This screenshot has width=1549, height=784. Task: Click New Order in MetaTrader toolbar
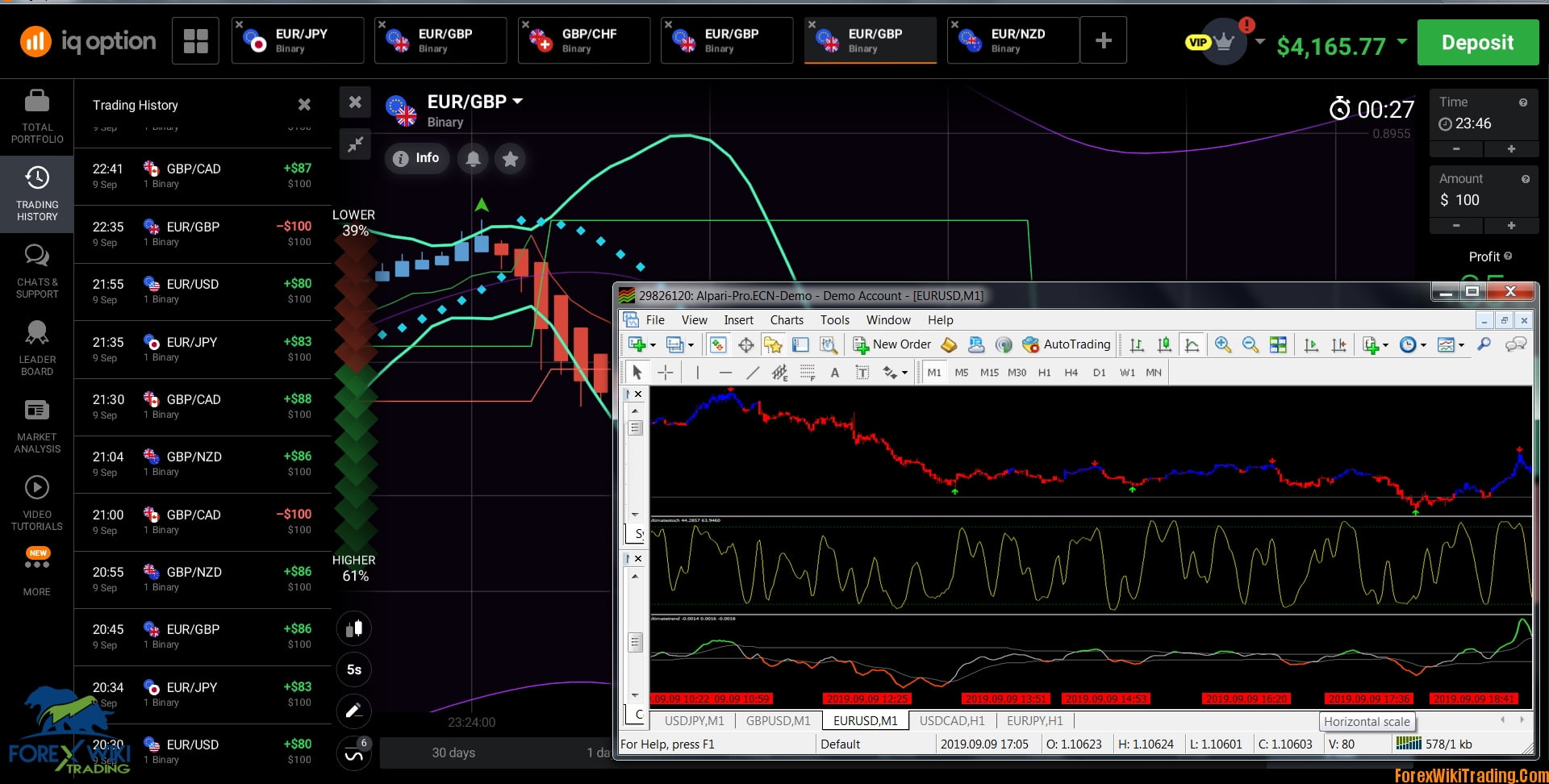coord(892,344)
